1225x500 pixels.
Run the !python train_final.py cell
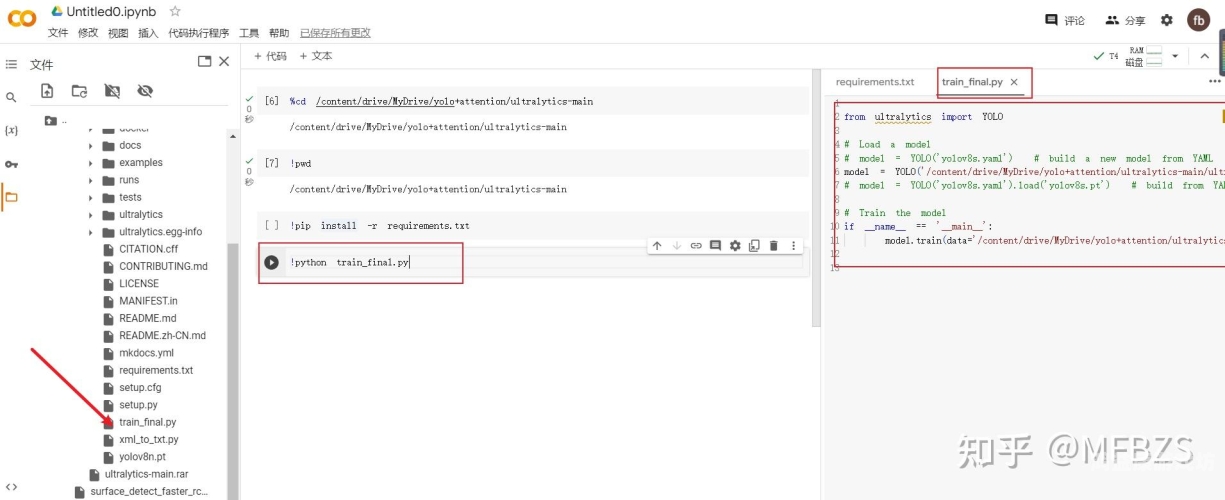271,262
